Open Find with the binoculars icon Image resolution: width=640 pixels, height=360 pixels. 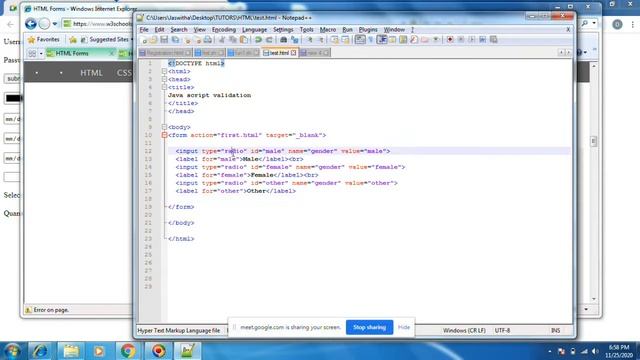pos(284,40)
